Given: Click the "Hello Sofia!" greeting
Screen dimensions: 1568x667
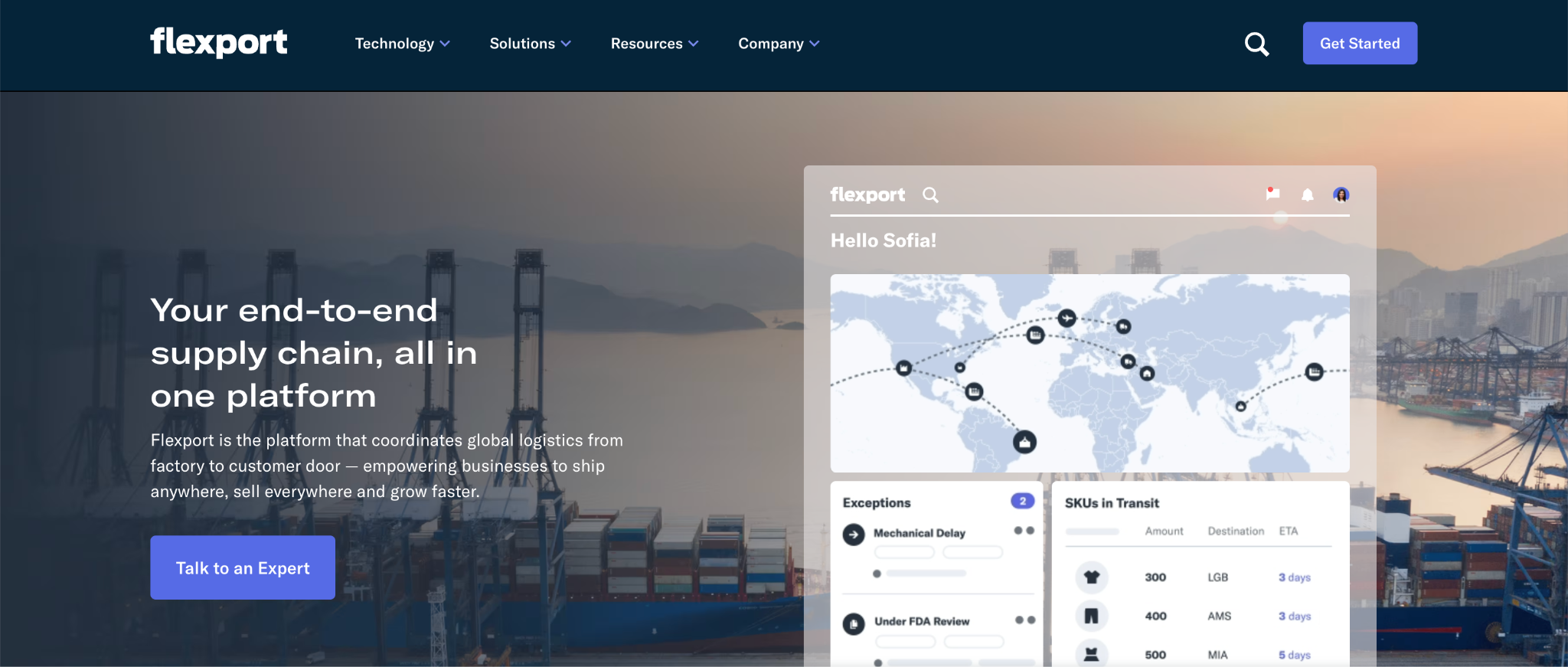Looking at the screenshot, I should (884, 240).
